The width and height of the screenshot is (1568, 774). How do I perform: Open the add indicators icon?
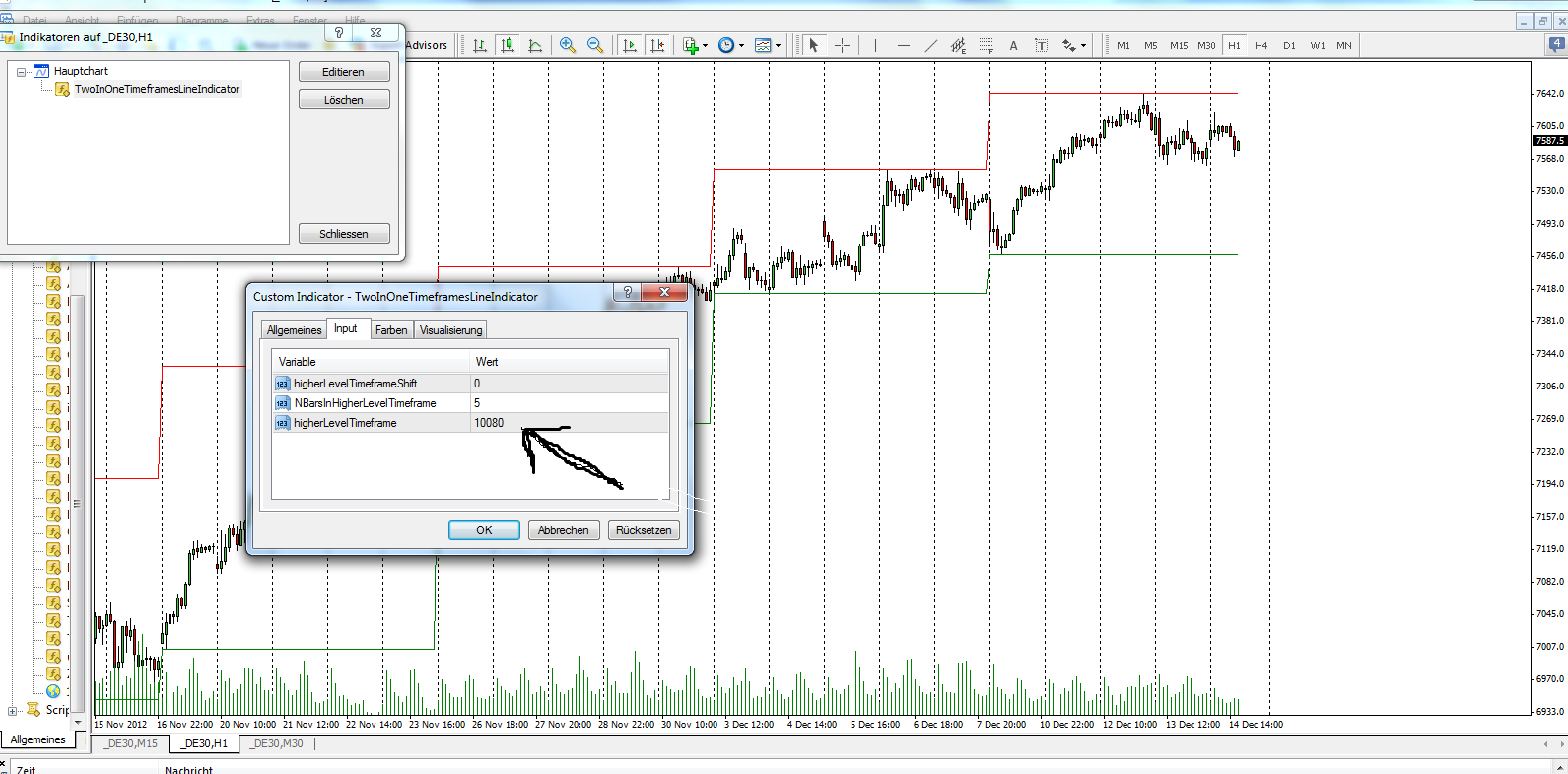(691, 45)
